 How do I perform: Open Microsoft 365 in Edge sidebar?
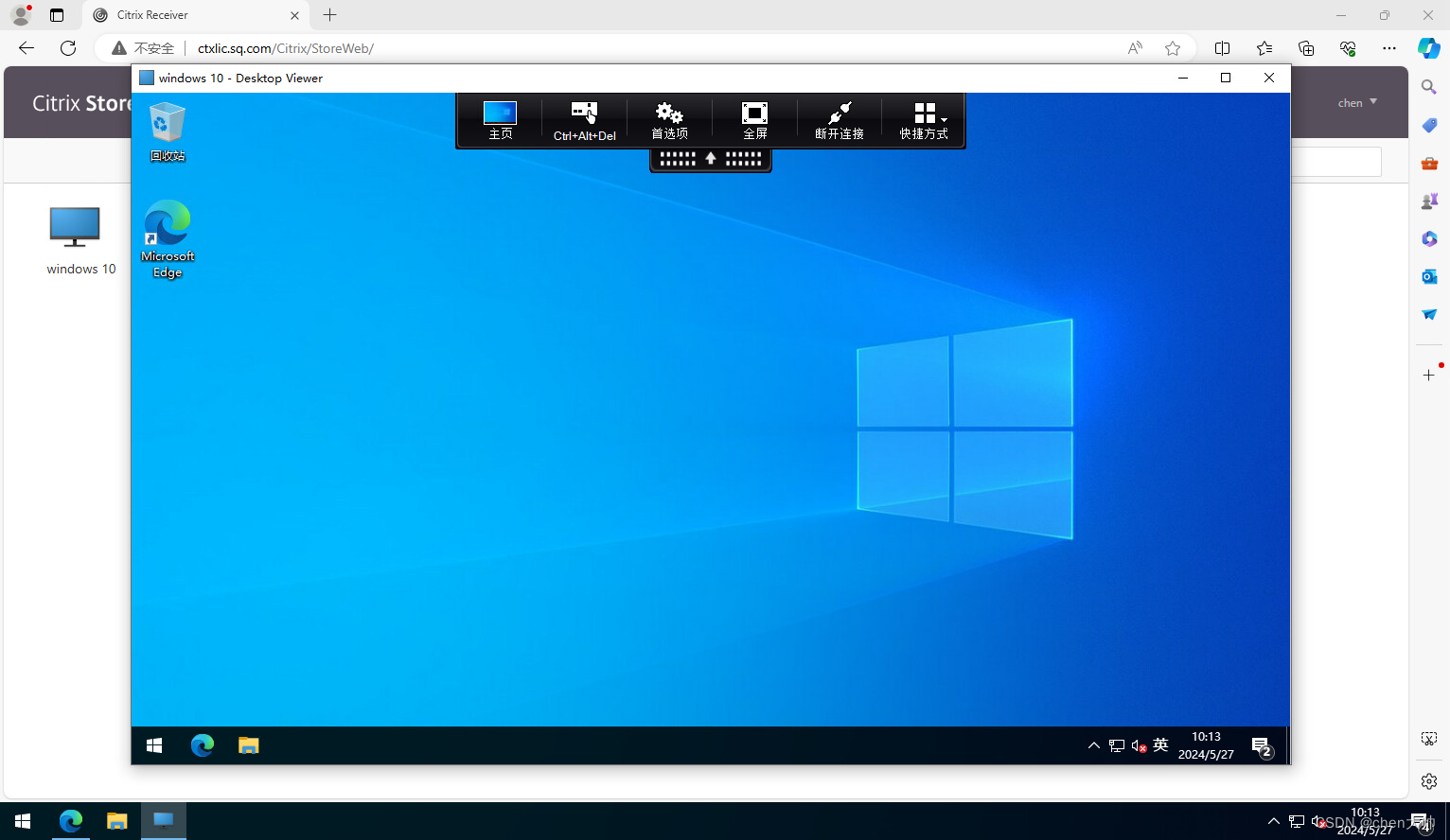[1429, 238]
